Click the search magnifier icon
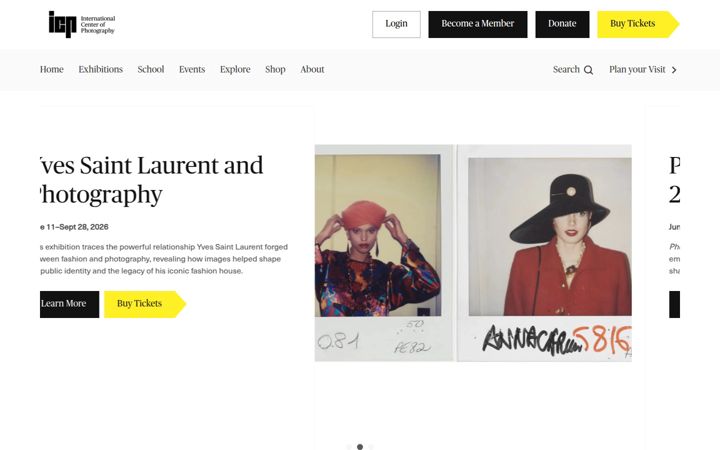The width and height of the screenshot is (720, 450). (x=588, y=70)
